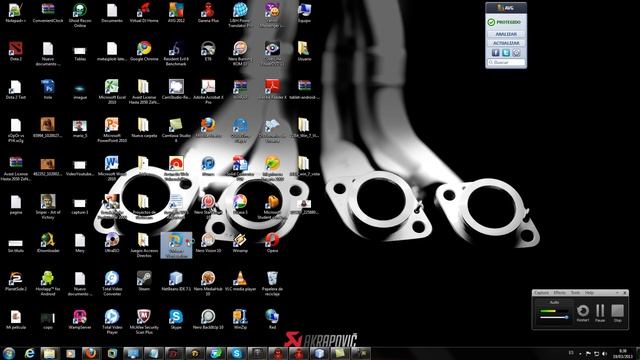Select the Dota 2 Test shortcut
The image size is (640, 360).
(16, 90)
